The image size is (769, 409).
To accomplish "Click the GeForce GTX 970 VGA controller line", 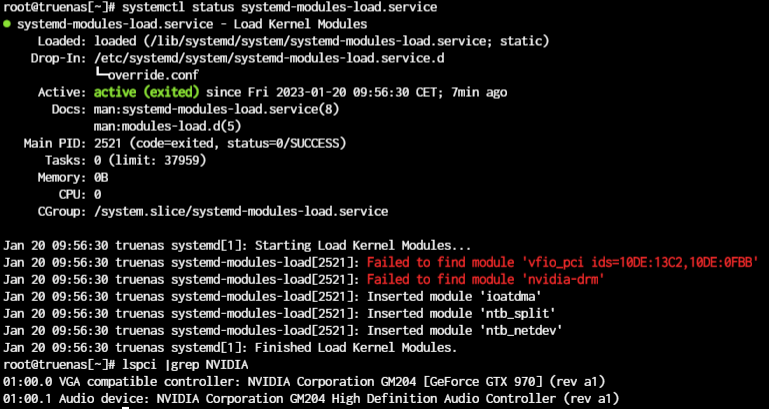I will click(304, 382).
